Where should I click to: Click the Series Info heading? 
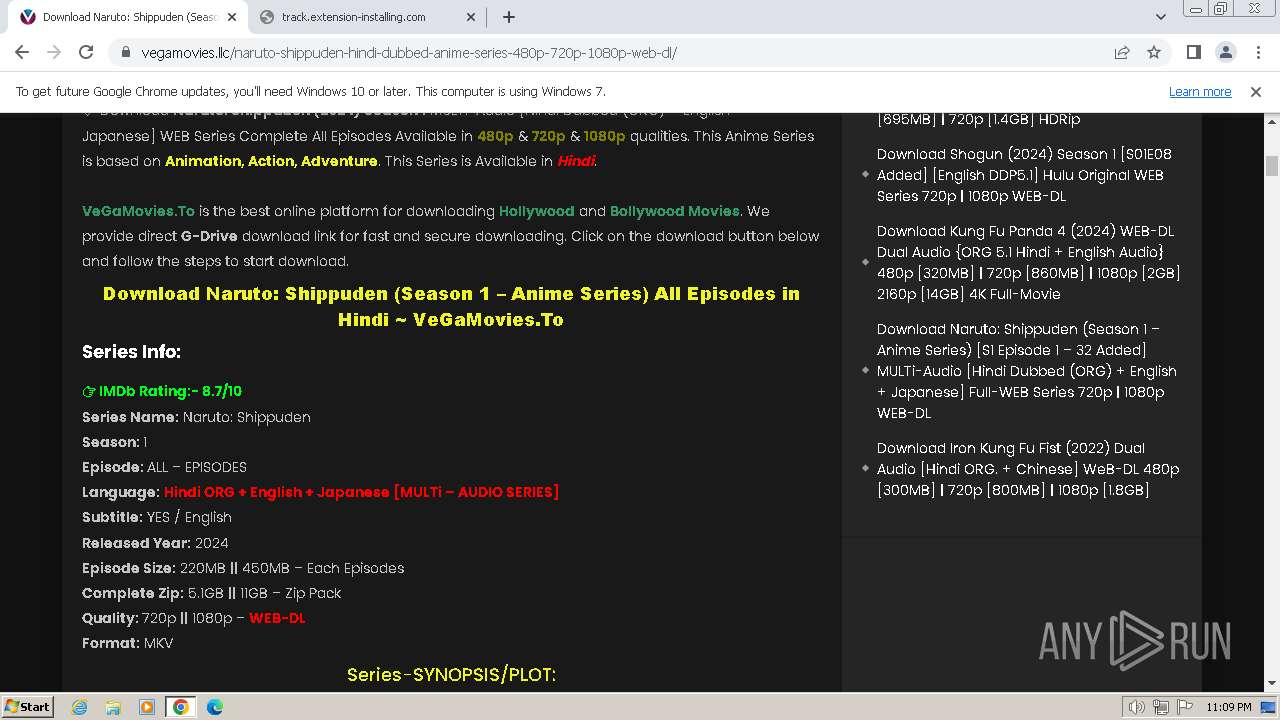131,352
